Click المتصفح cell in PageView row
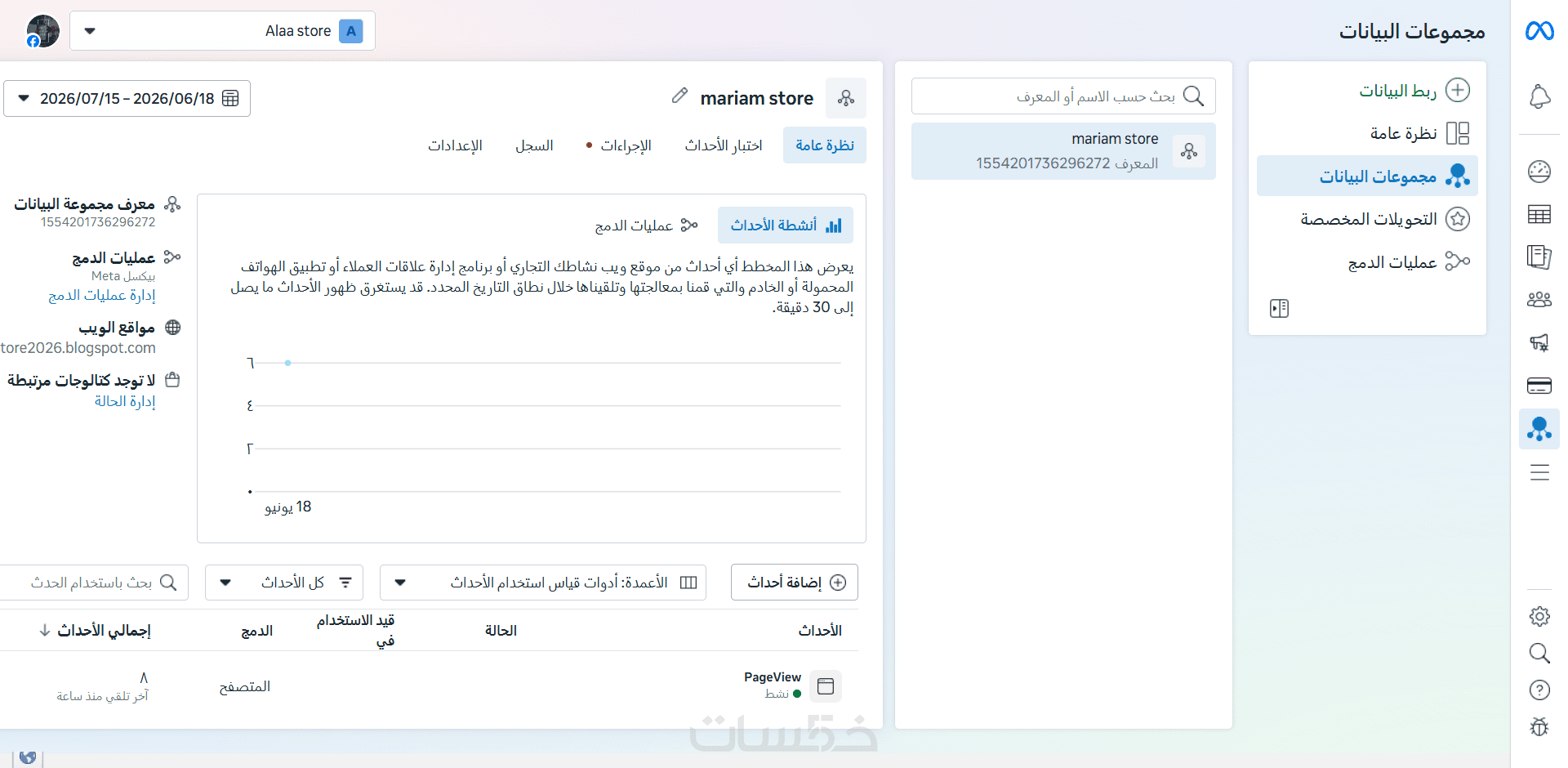This screenshot has width=1568, height=768. pos(245,687)
